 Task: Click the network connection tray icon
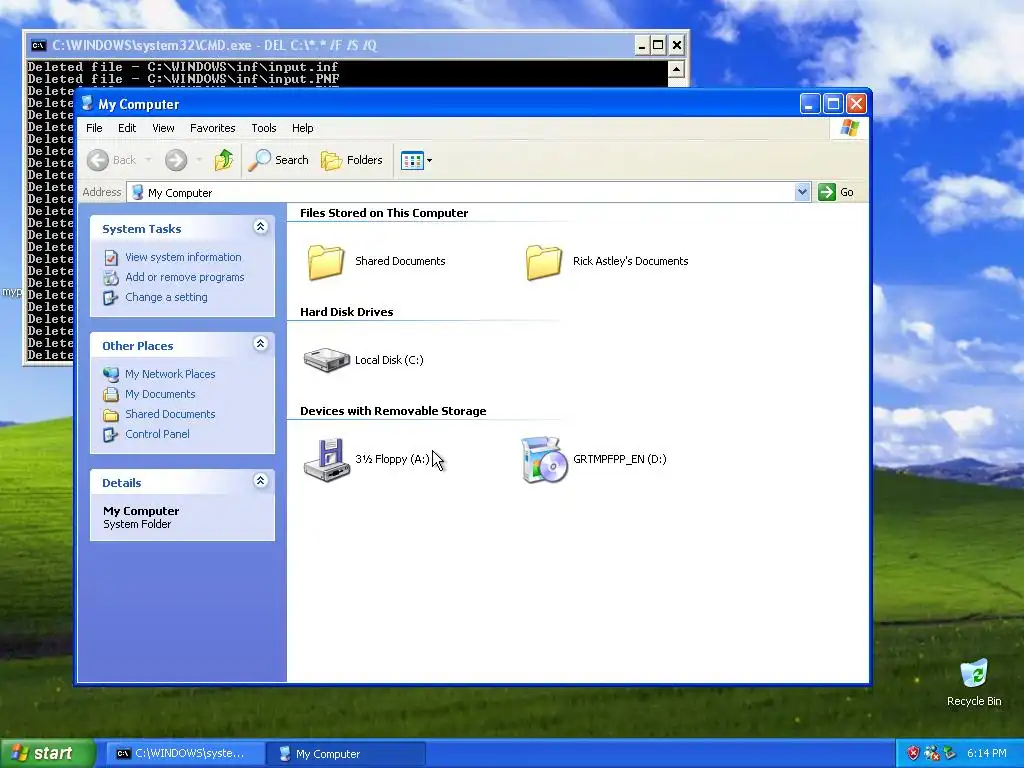click(x=931, y=753)
